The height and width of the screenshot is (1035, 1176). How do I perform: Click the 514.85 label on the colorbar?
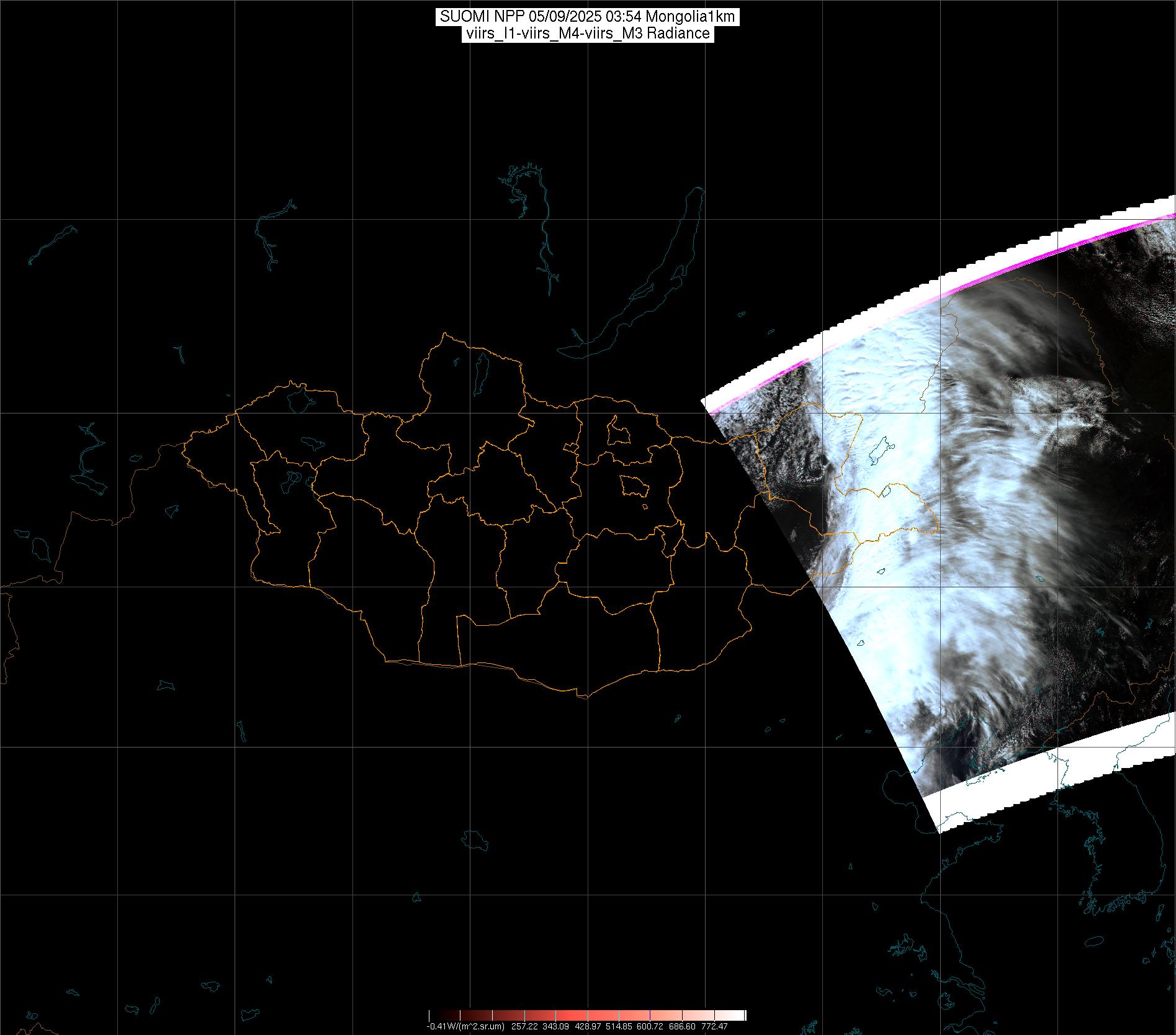click(x=632, y=1026)
